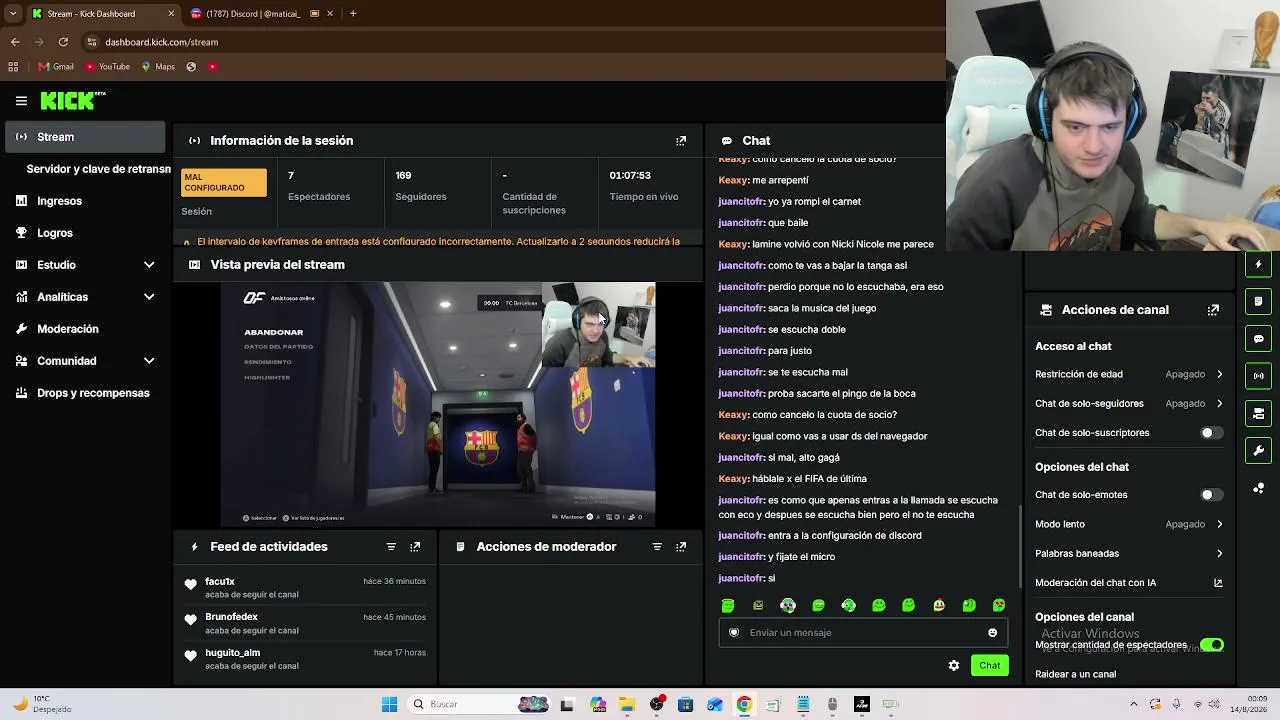Screen dimensions: 1280x720
Task: Select Stream in the sidebar
Action: 86,137
